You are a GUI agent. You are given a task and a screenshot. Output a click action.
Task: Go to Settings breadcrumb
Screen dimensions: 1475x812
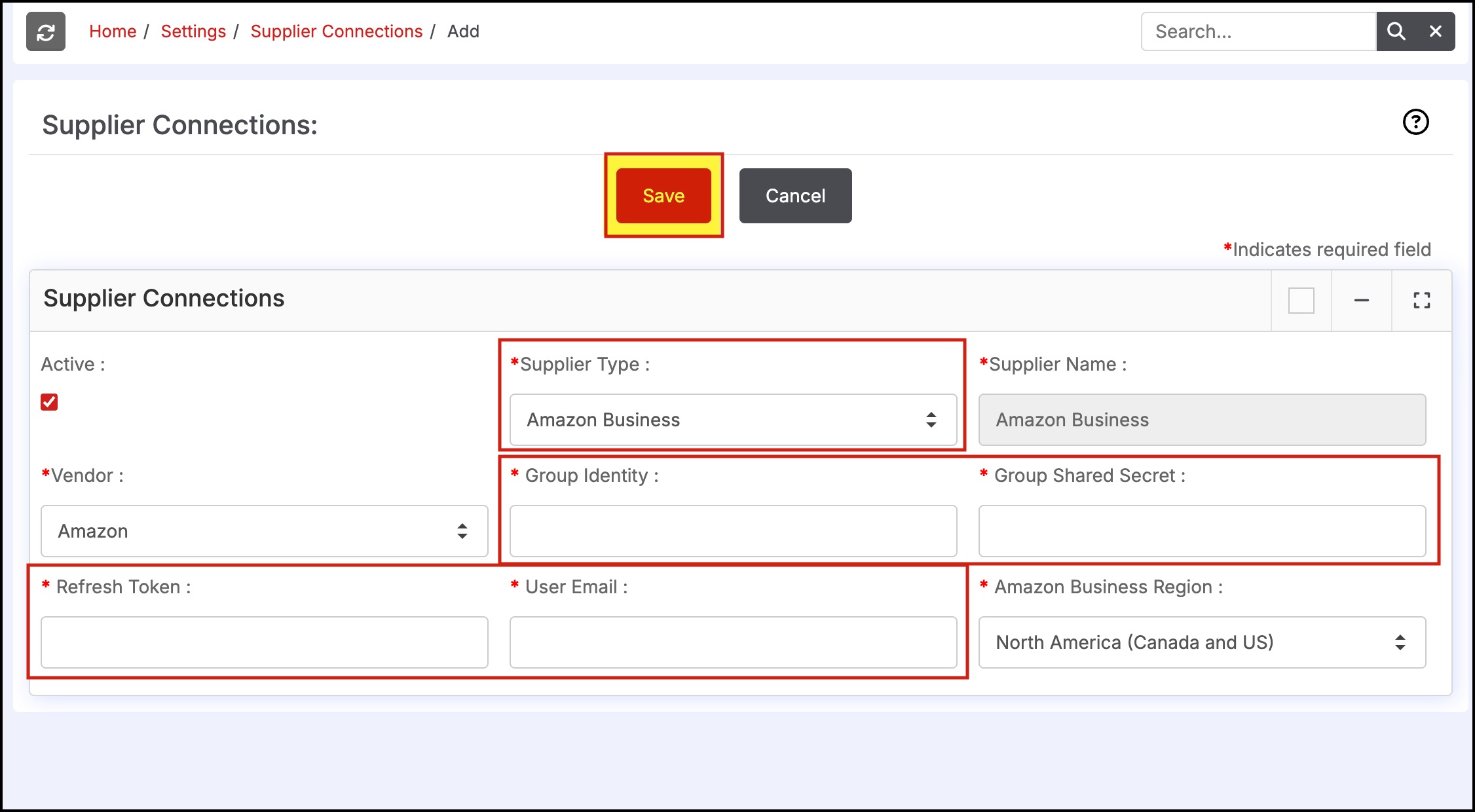[x=193, y=31]
